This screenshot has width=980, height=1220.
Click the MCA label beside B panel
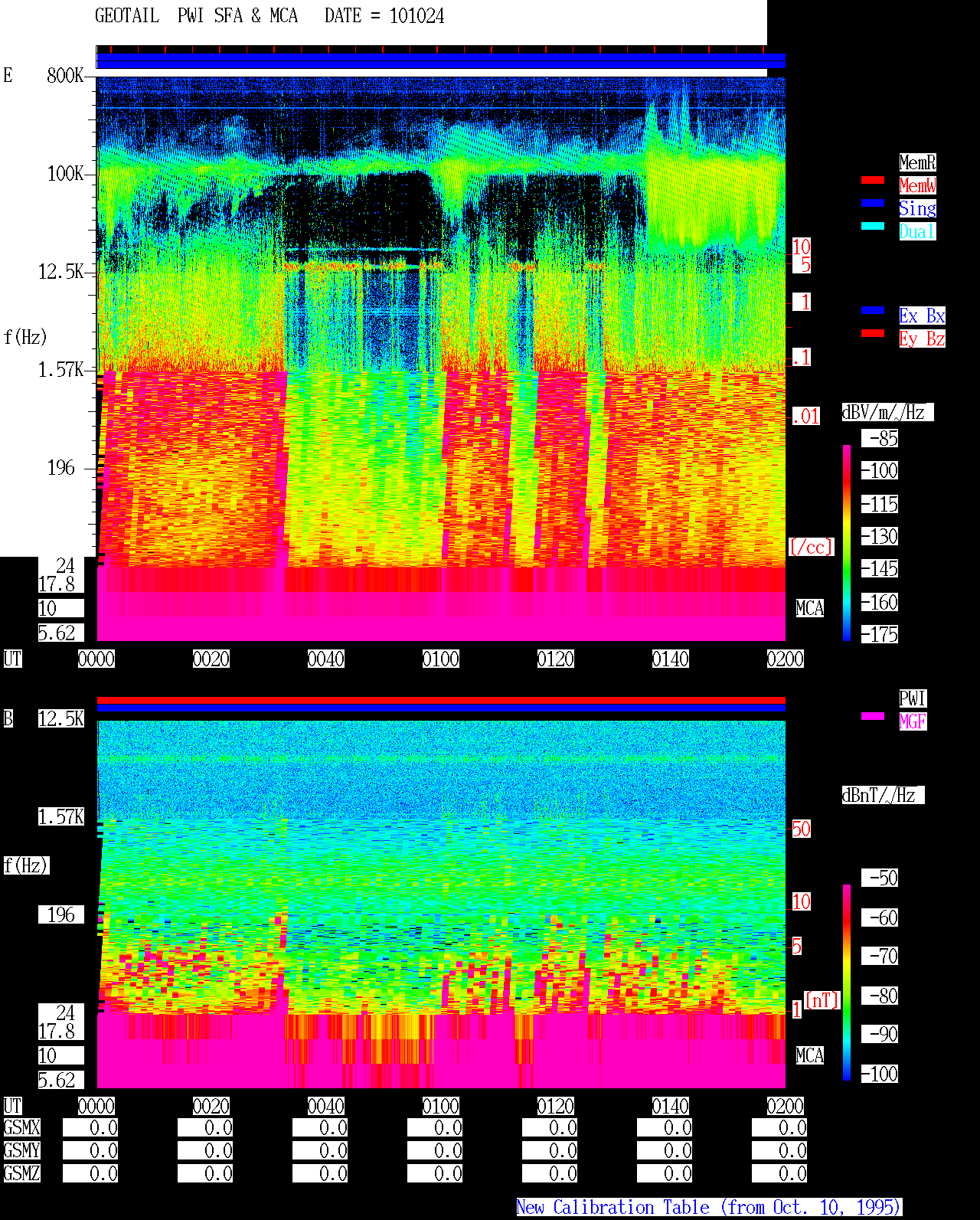(x=810, y=1055)
